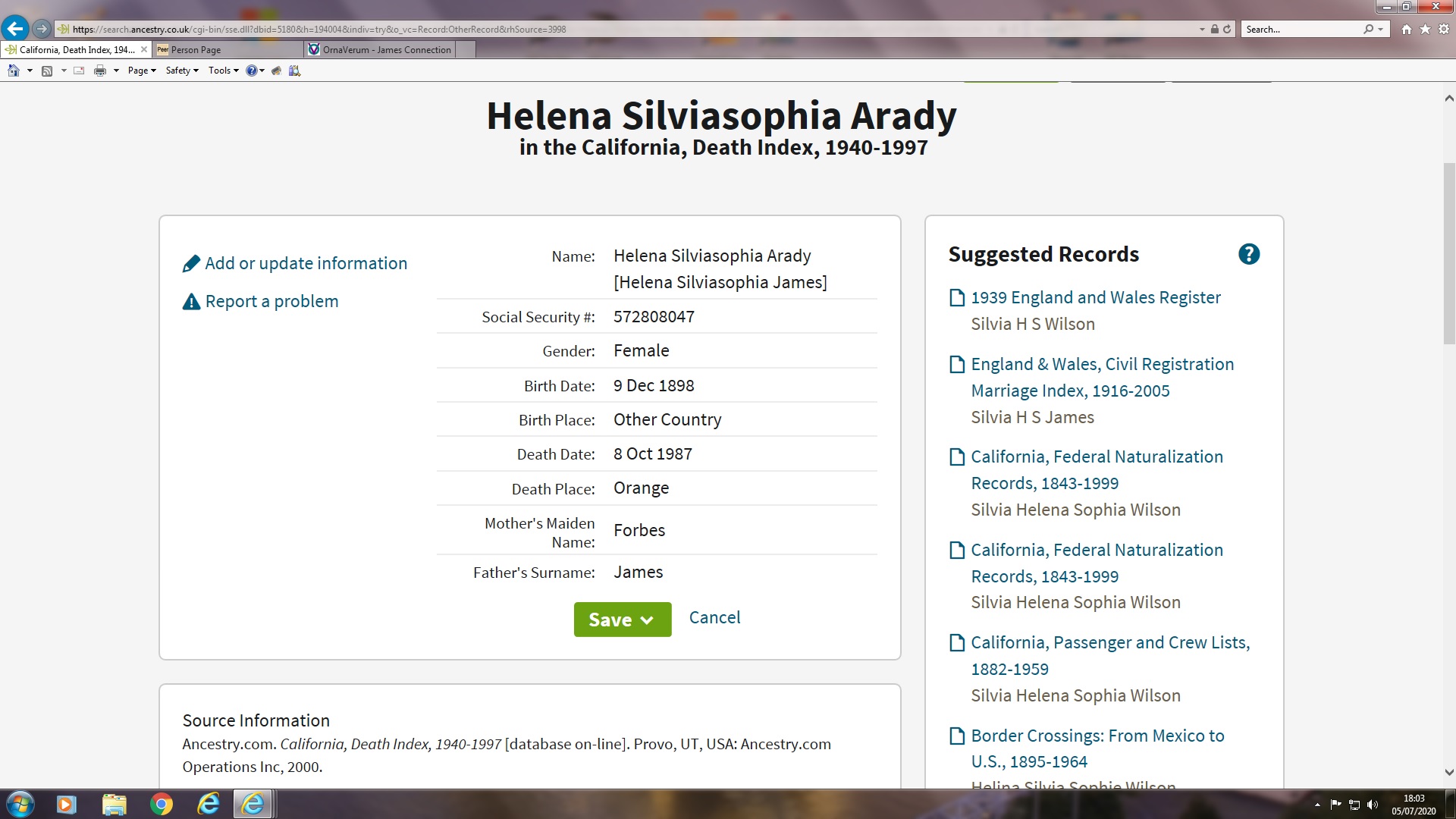Launch Google Chrome from taskbar

161,804
